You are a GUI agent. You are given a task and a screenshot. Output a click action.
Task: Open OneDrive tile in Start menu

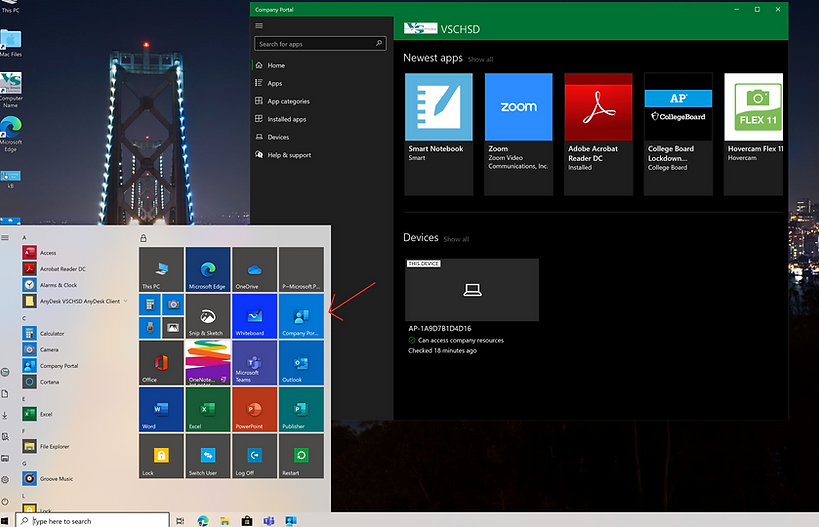254,270
